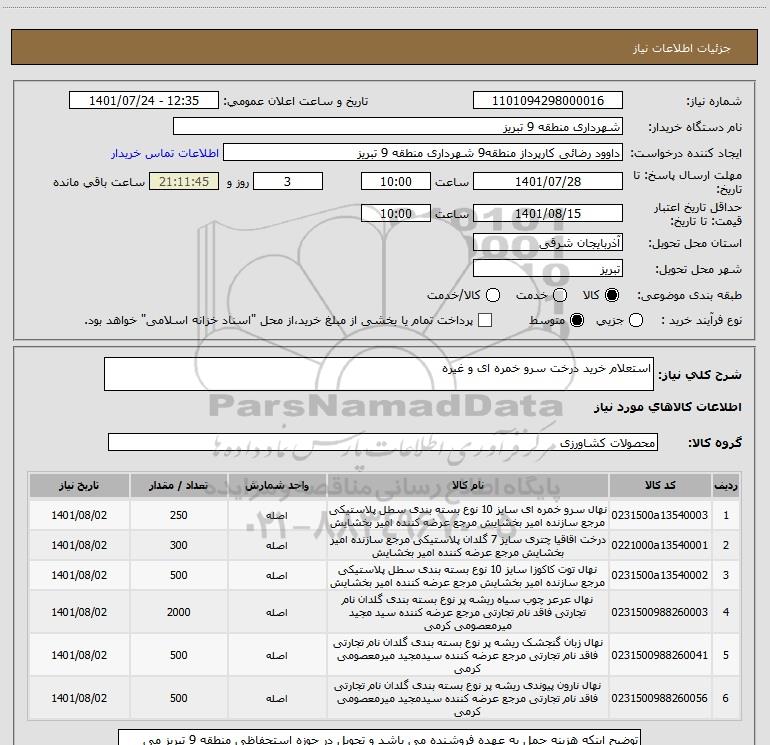Click the price validity date 1401/08/15

click(548, 213)
